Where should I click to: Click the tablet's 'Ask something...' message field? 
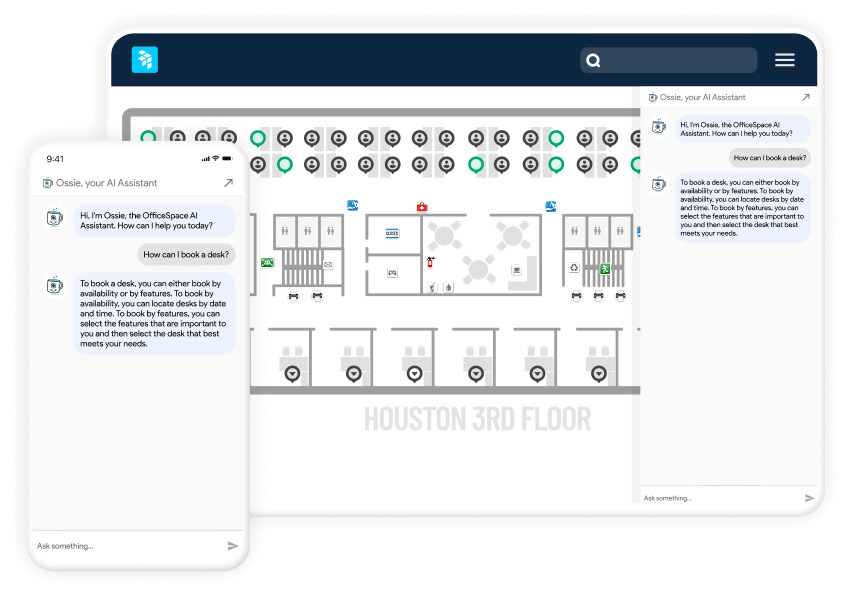tap(720, 498)
